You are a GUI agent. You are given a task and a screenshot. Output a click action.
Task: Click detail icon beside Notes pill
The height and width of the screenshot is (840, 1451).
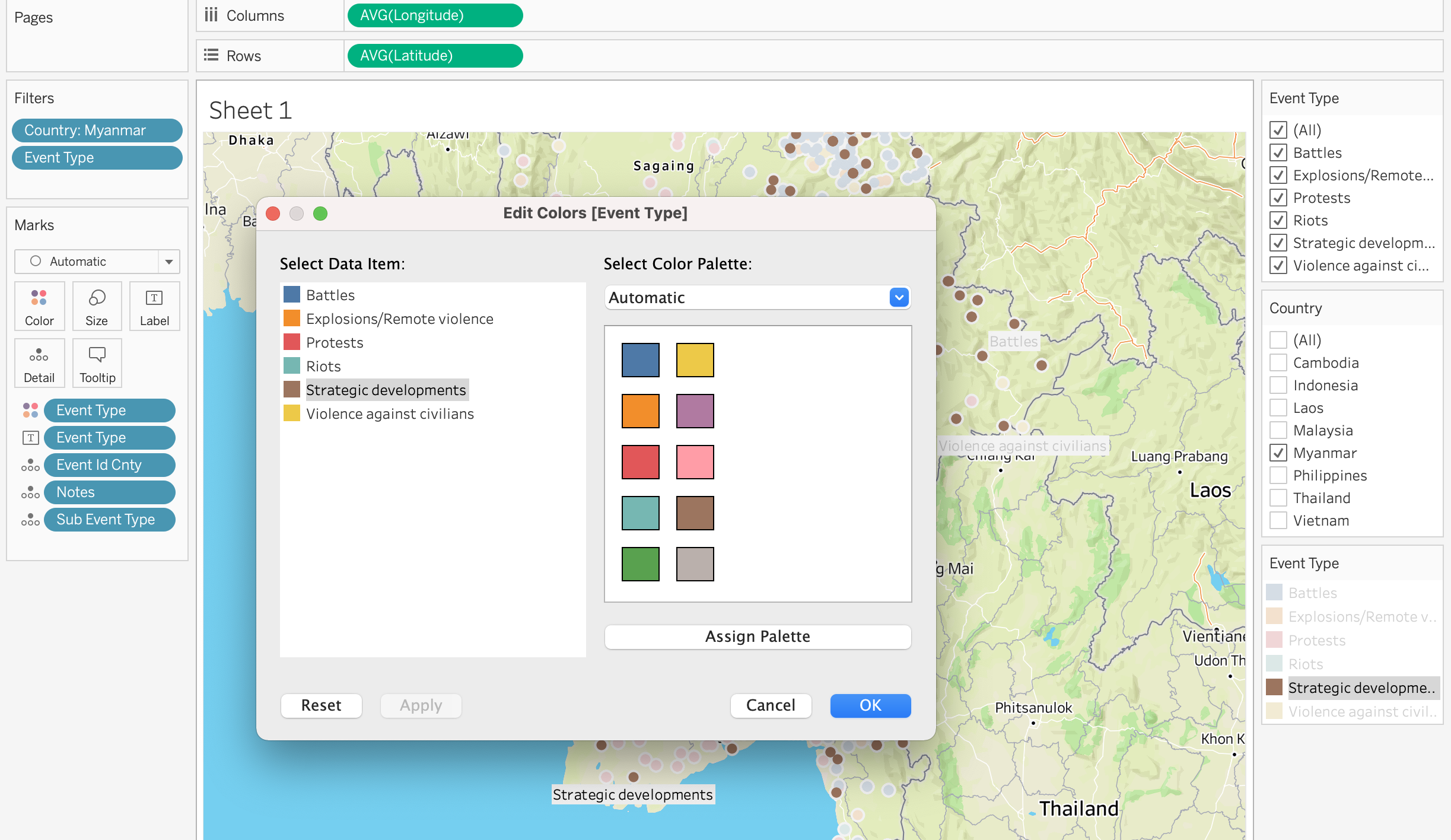30,492
